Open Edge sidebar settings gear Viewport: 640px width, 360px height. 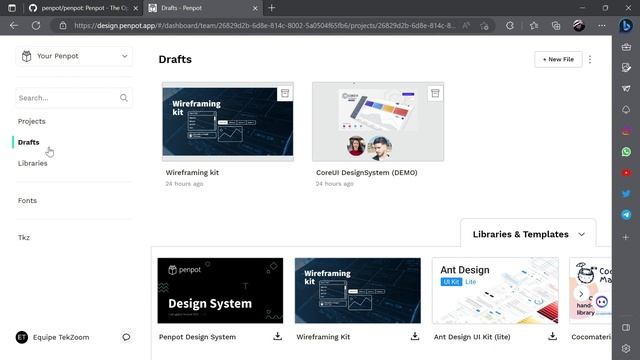click(x=626, y=349)
